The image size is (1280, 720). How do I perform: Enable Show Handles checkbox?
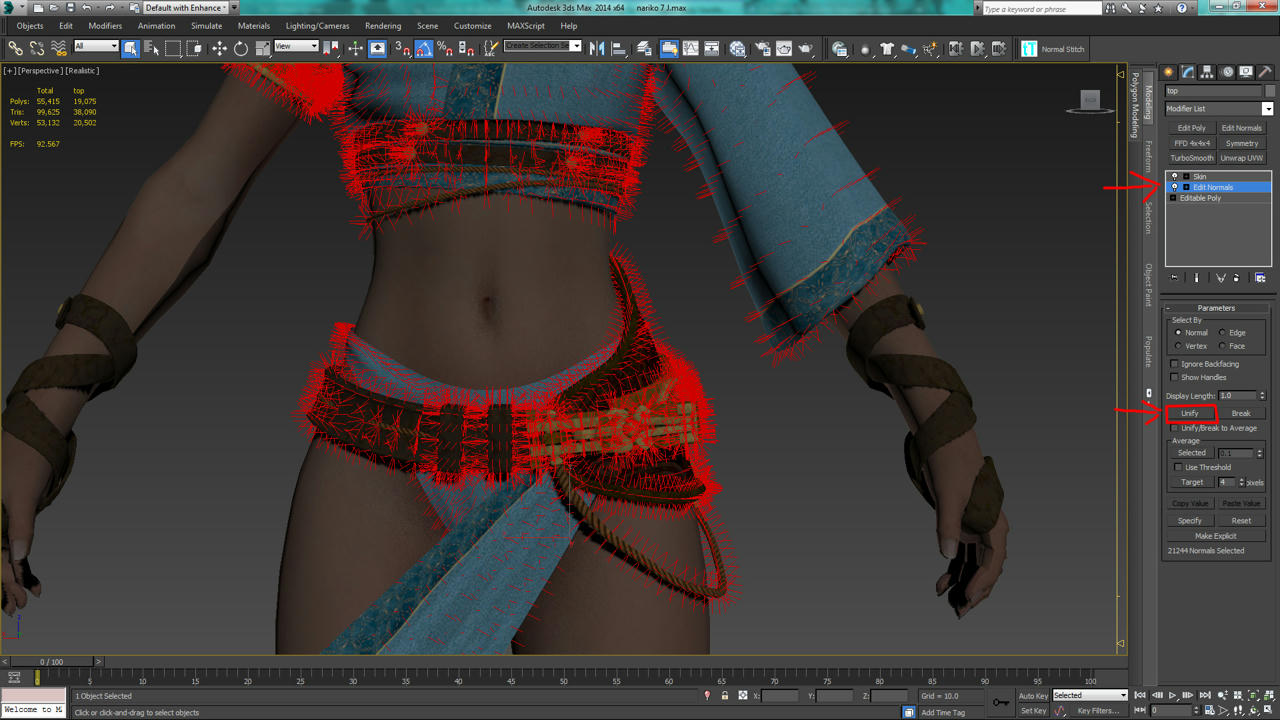click(x=1175, y=377)
